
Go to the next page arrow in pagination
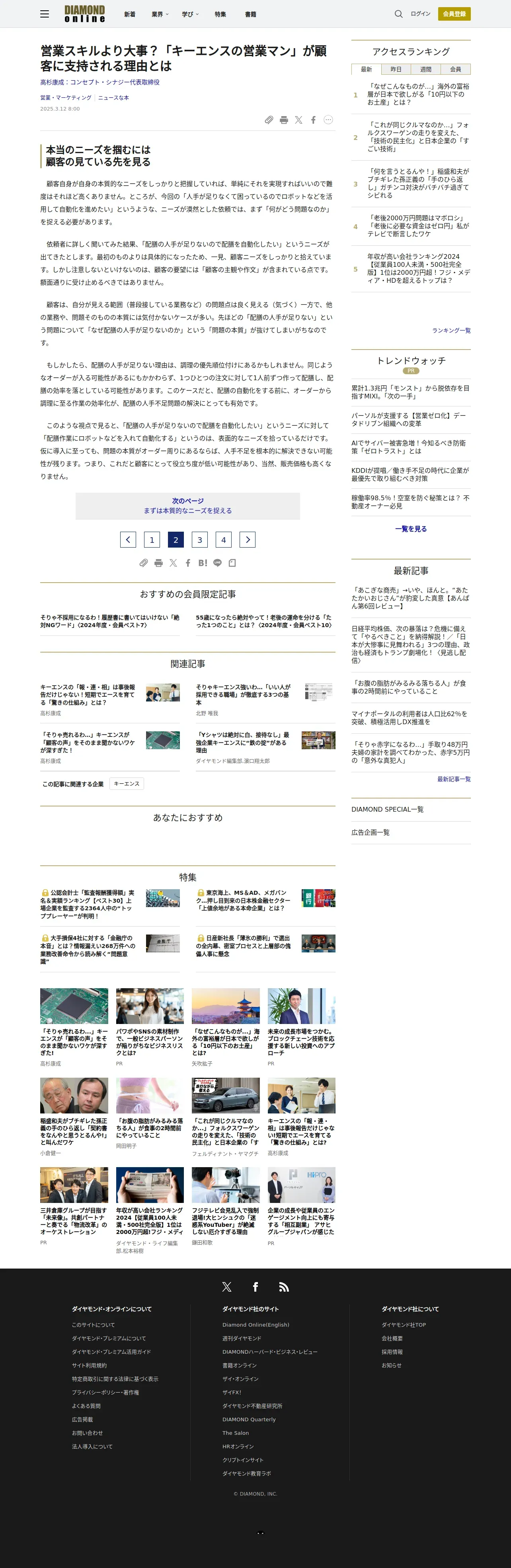tap(247, 539)
